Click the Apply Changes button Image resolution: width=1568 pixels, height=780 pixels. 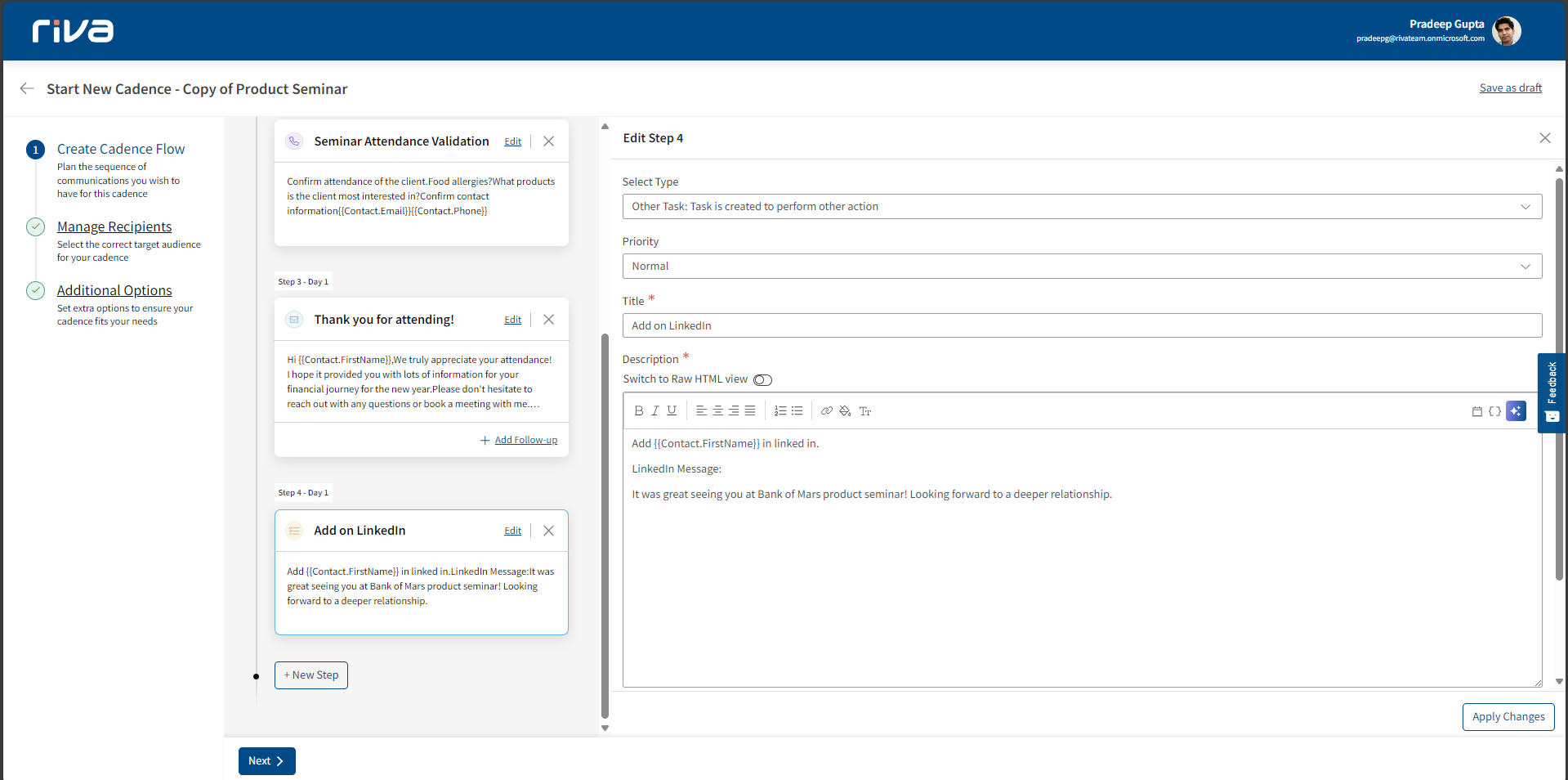pos(1508,717)
